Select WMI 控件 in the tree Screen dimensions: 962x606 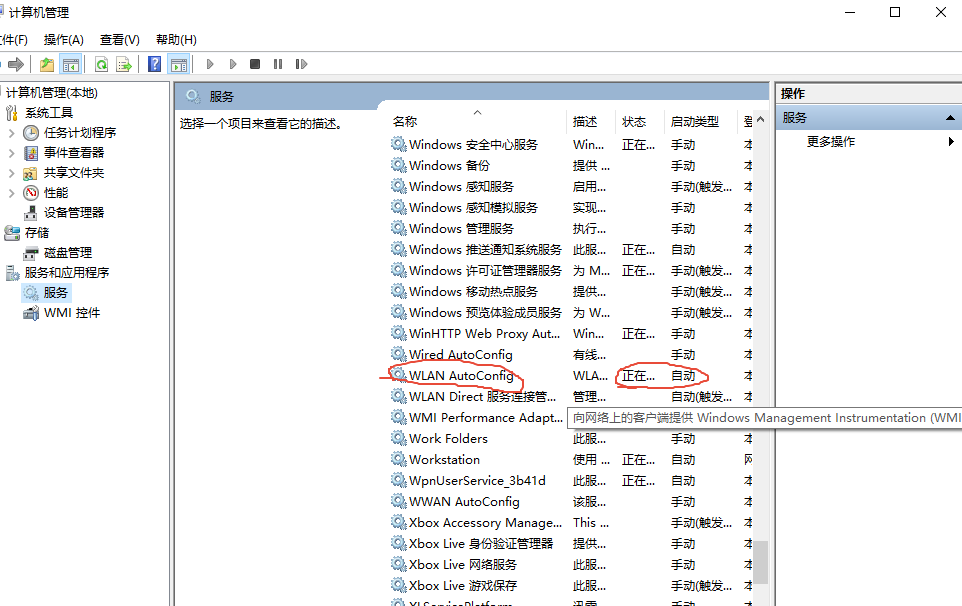pyautogui.click(x=72, y=313)
